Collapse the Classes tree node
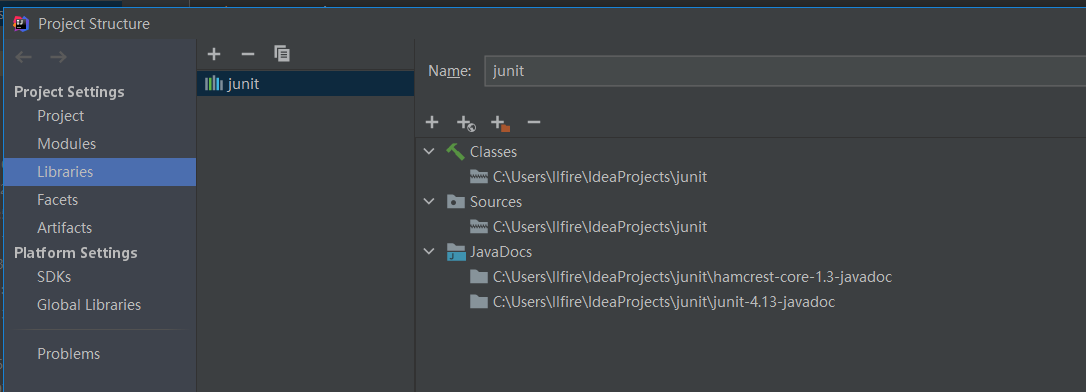This screenshot has width=1086, height=392. (x=429, y=152)
